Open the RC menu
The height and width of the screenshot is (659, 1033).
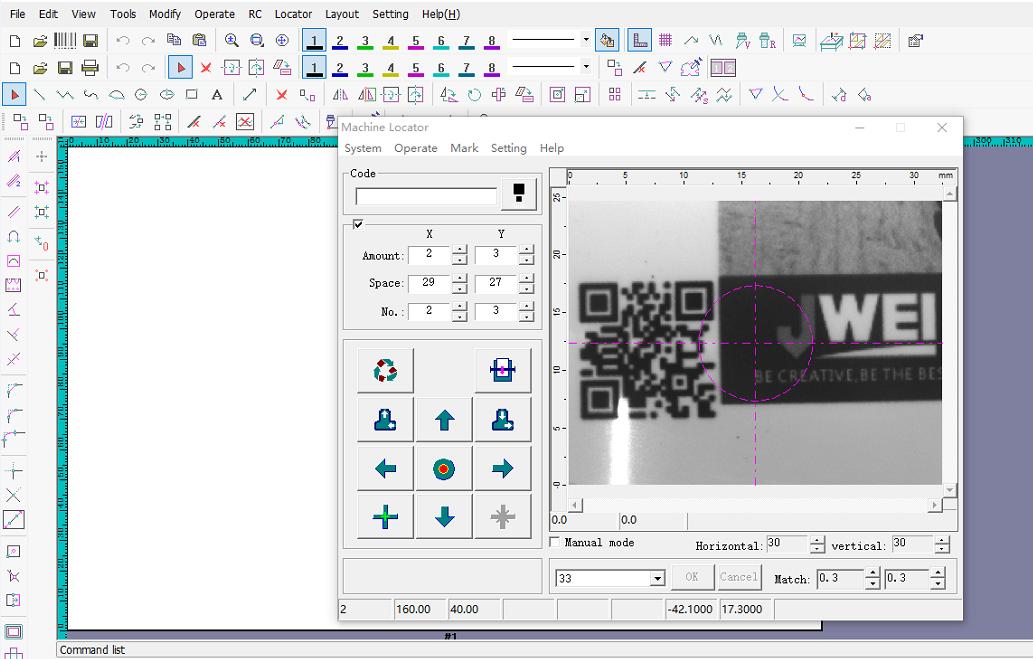coord(255,14)
